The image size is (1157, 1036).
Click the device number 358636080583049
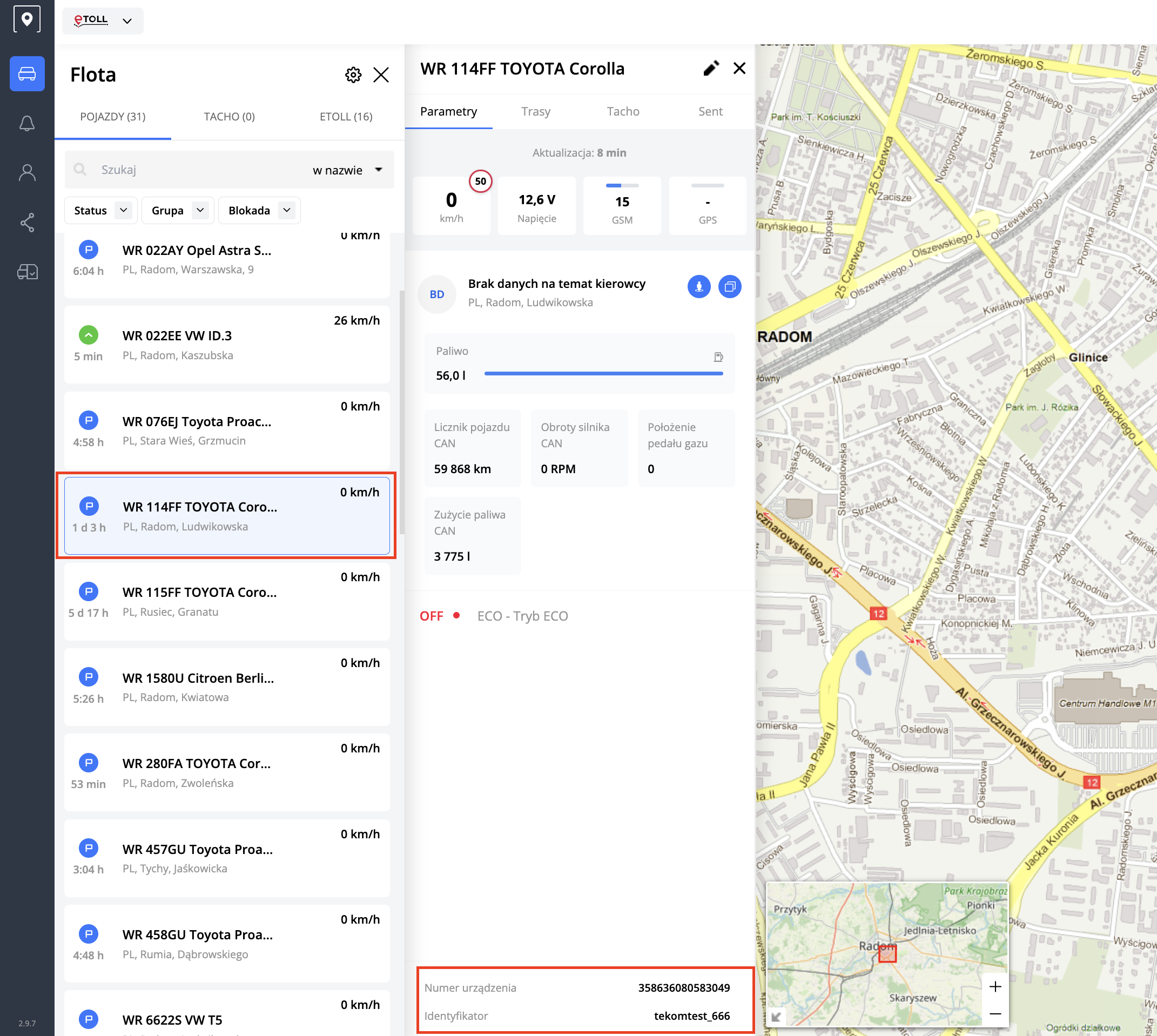683,987
